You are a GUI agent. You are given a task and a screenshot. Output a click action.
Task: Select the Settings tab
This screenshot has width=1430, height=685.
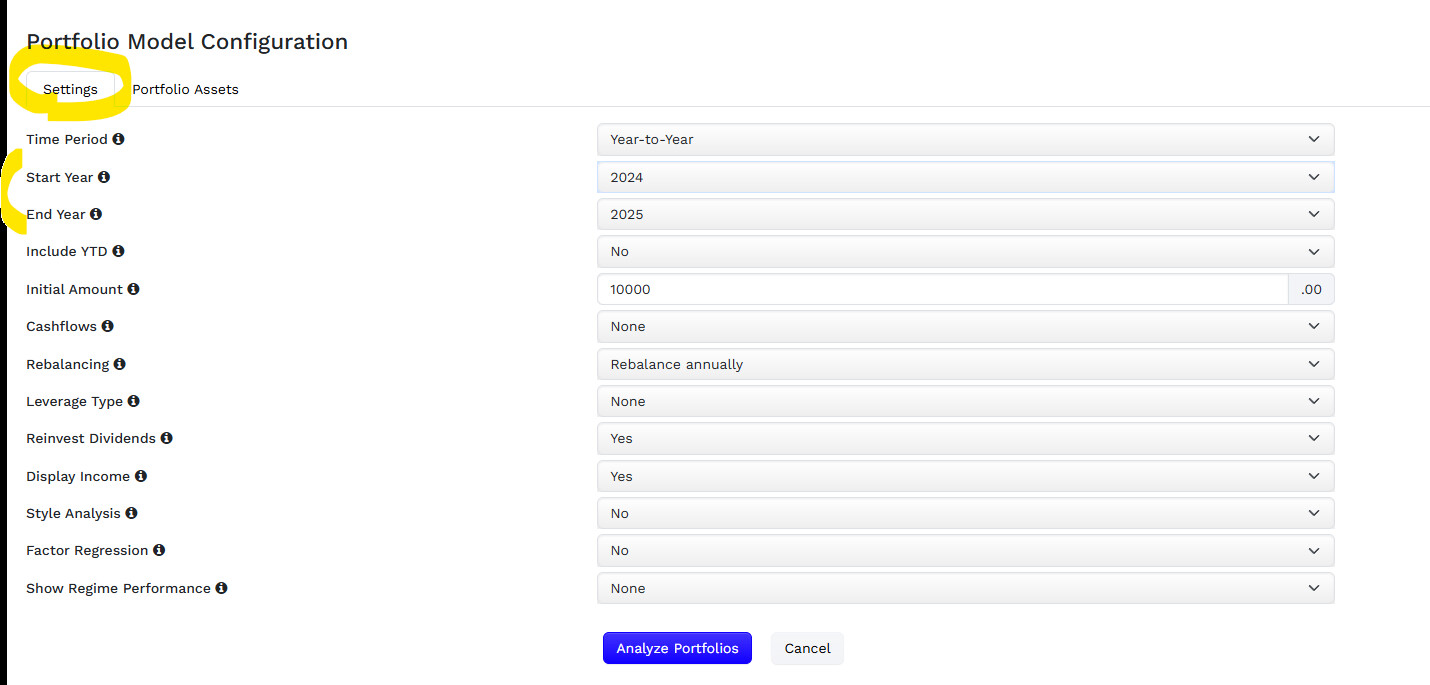(x=70, y=89)
